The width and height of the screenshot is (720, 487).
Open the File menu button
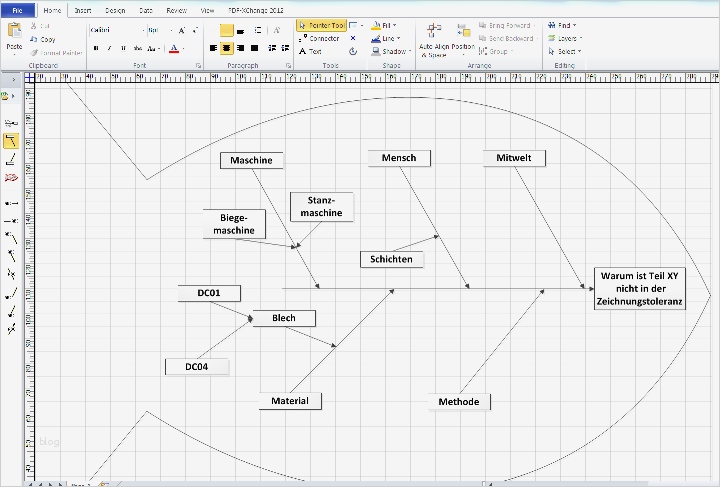[x=18, y=9]
